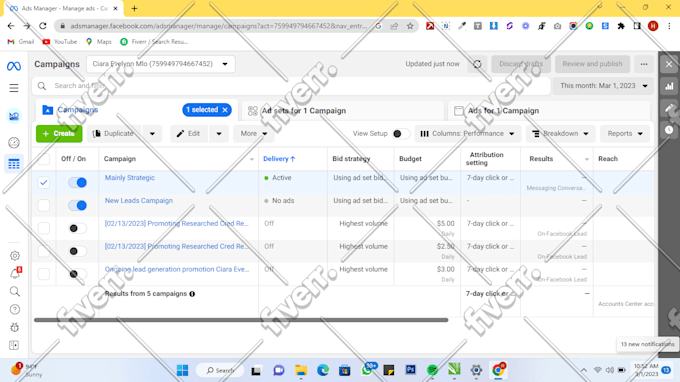Expand the Edit options arrow
Viewport: 680px width, 382px height.
click(x=219, y=134)
